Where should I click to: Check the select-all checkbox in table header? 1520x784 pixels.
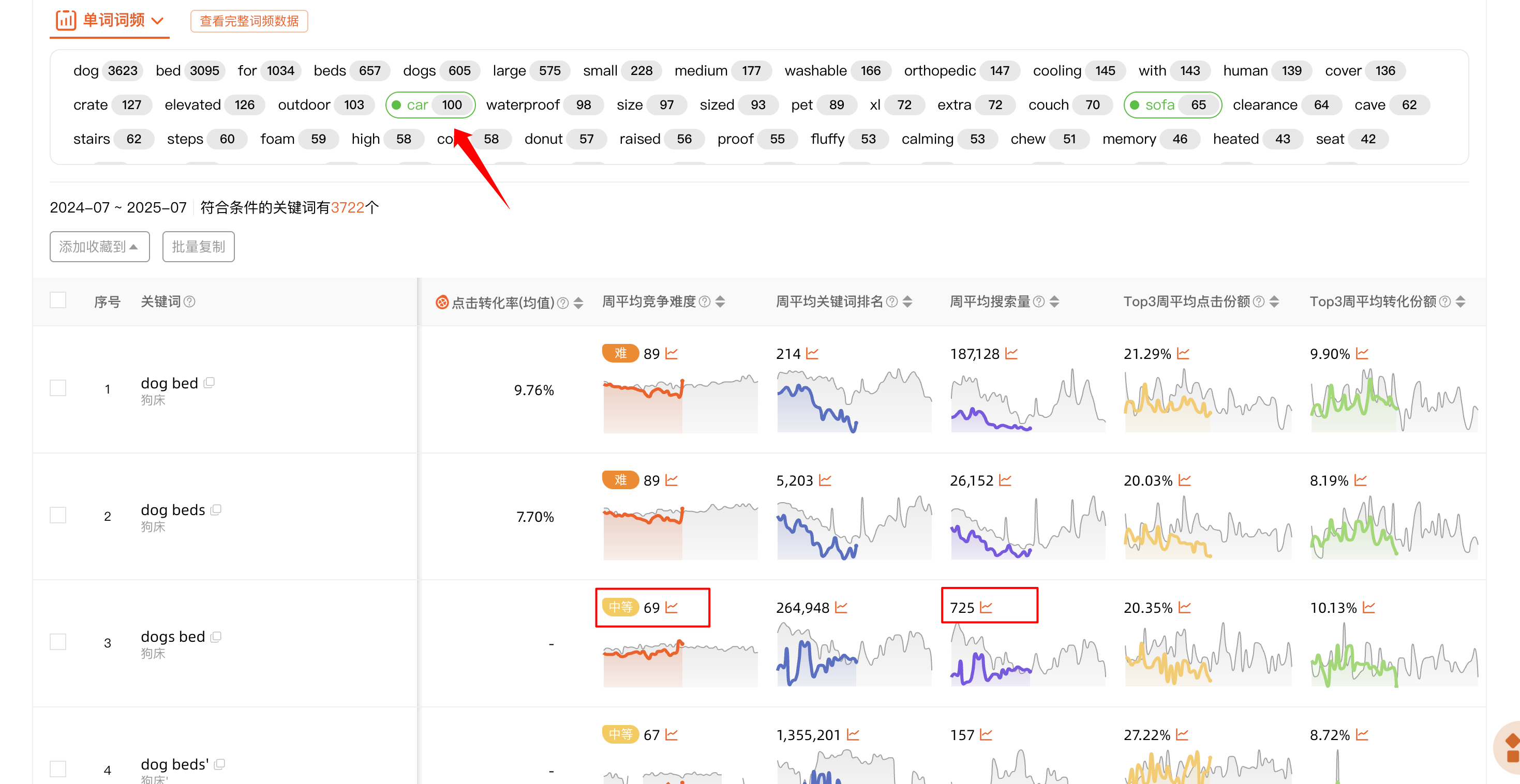(58, 300)
